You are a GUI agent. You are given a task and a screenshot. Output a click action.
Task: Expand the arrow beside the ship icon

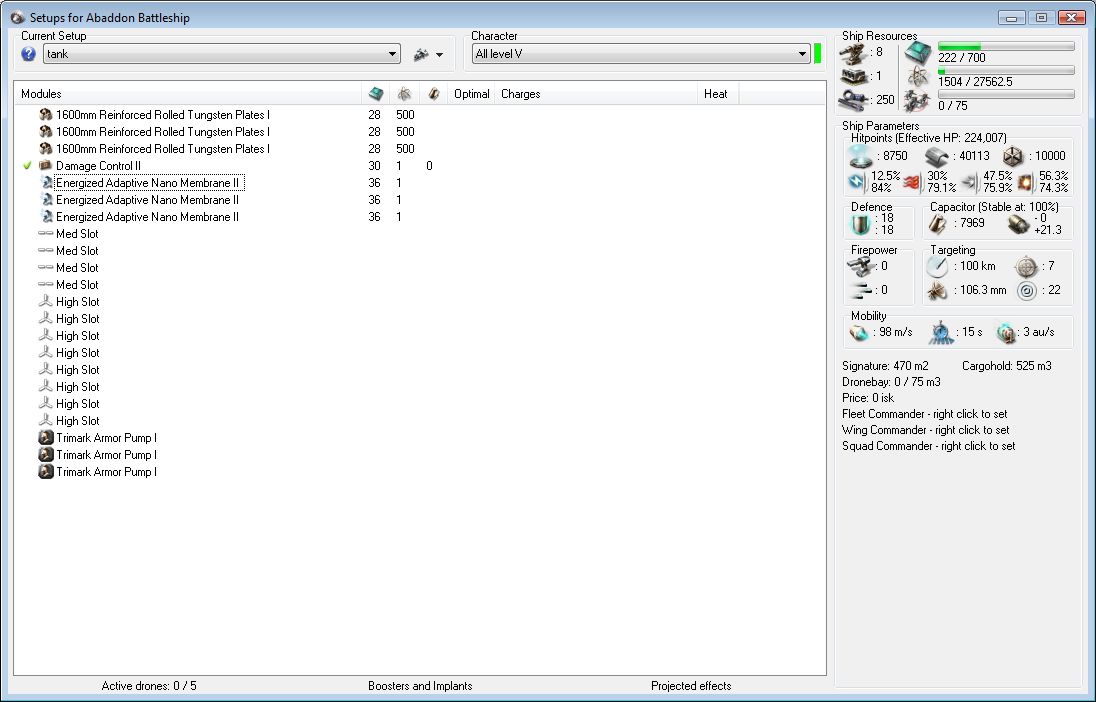coord(439,55)
